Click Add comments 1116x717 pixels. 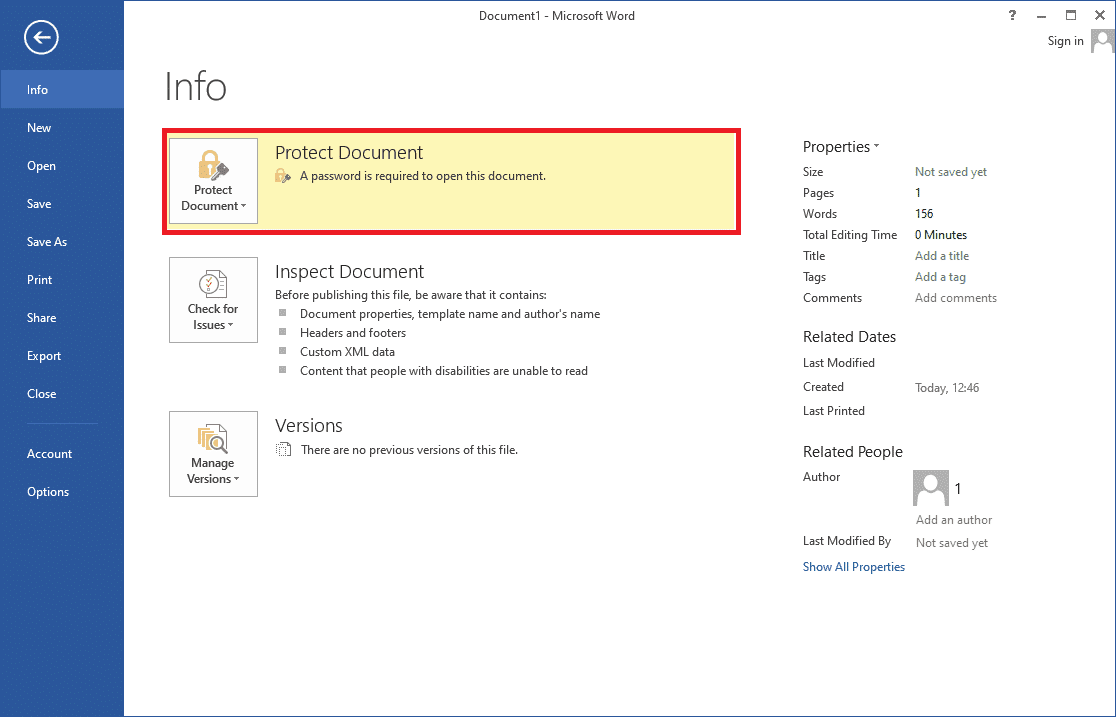pyautogui.click(x=955, y=297)
